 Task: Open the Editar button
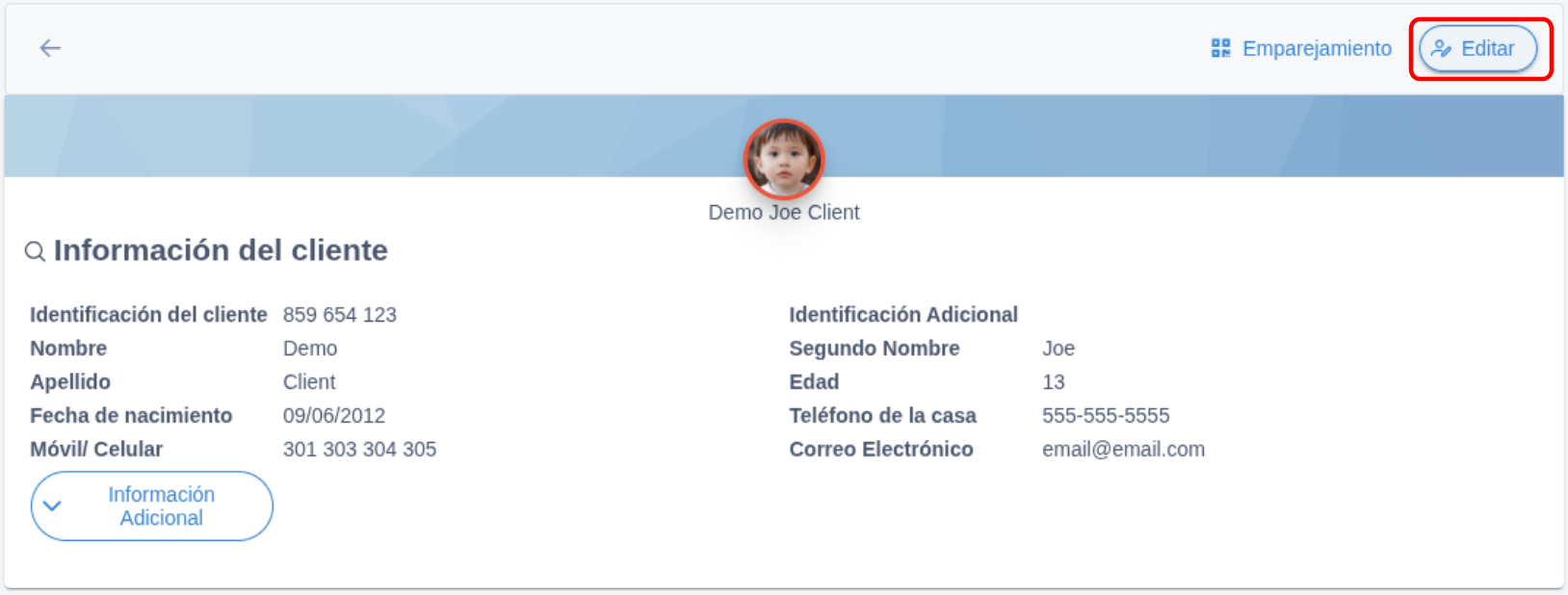click(1478, 48)
